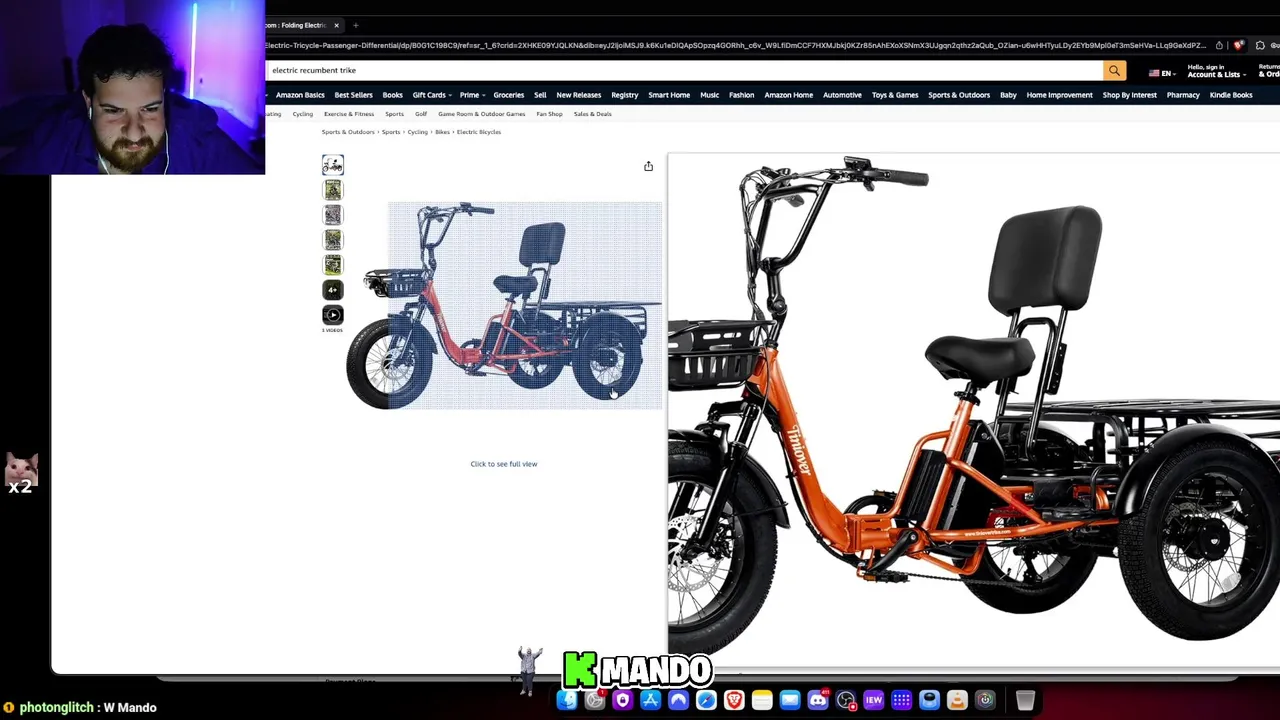Open Fan Shop subnav link
This screenshot has height=720, width=1280.
(549, 114)
